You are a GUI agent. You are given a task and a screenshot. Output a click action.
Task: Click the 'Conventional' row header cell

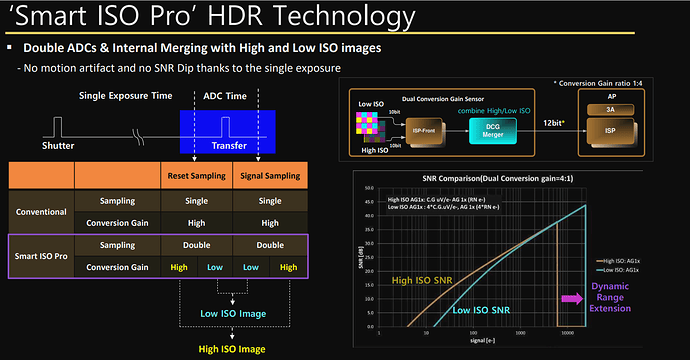click(41, 212)
